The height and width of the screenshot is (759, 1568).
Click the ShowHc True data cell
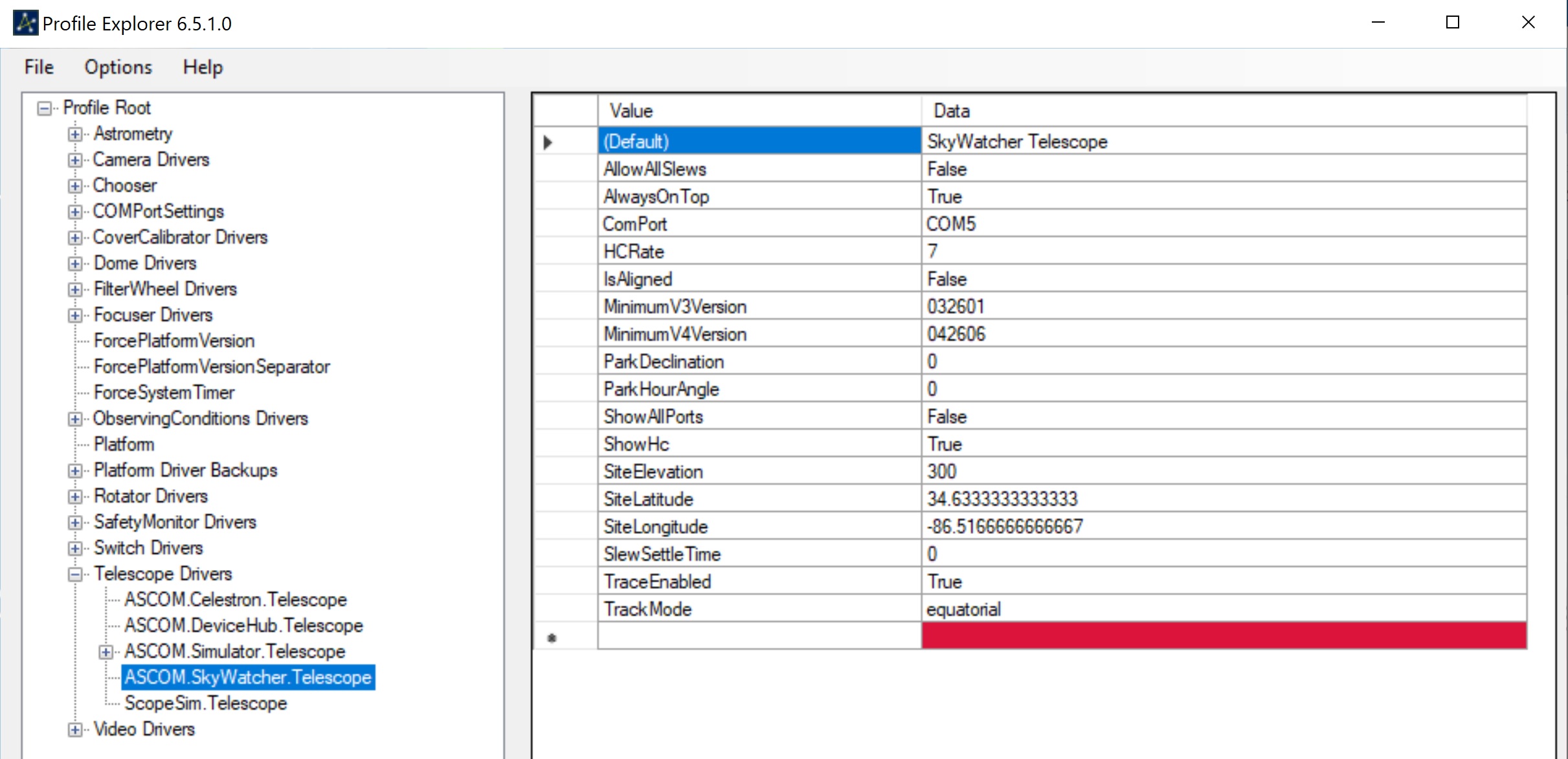tap(1224, 444)
